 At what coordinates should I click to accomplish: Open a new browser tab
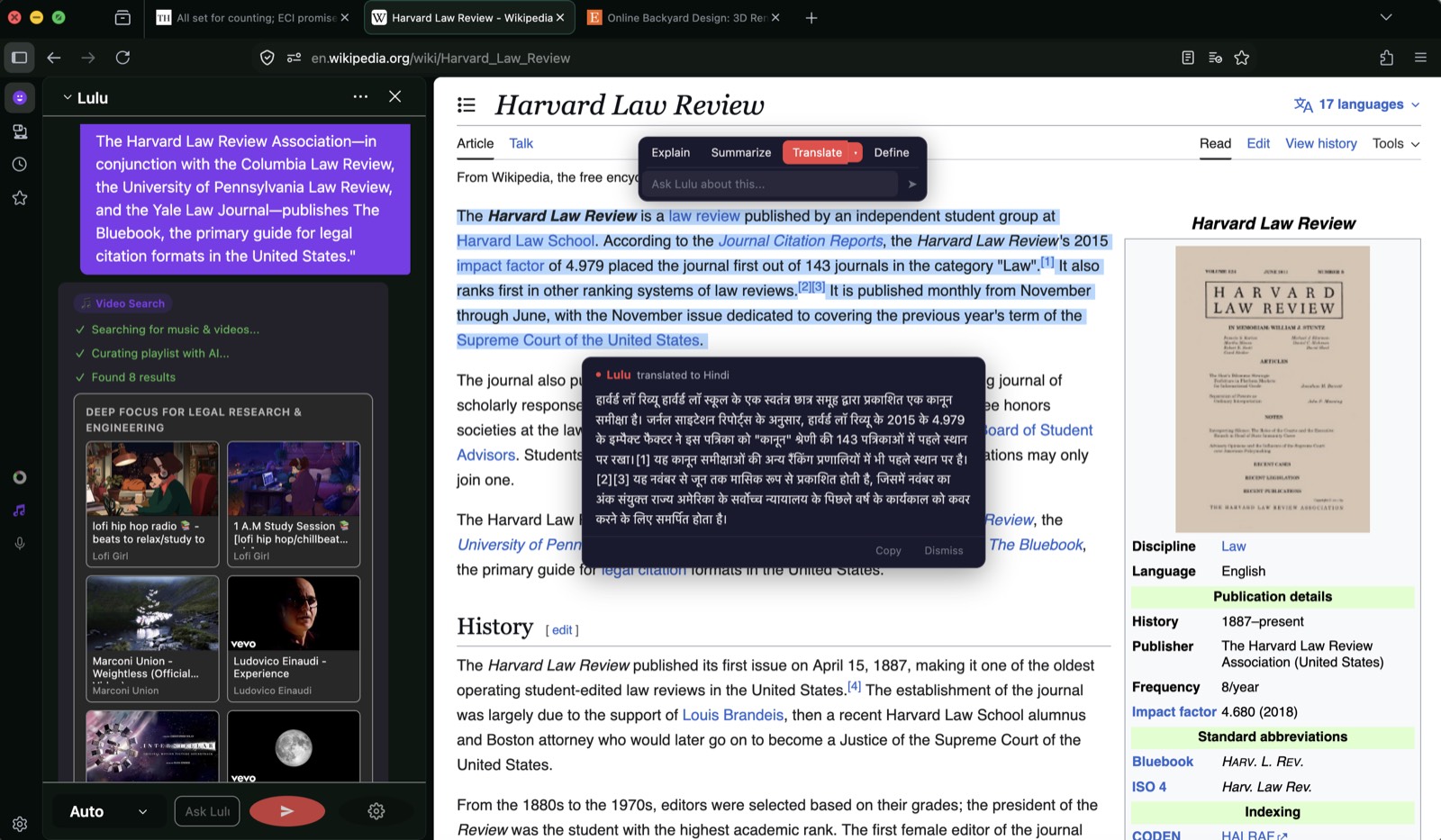[811, 17]
